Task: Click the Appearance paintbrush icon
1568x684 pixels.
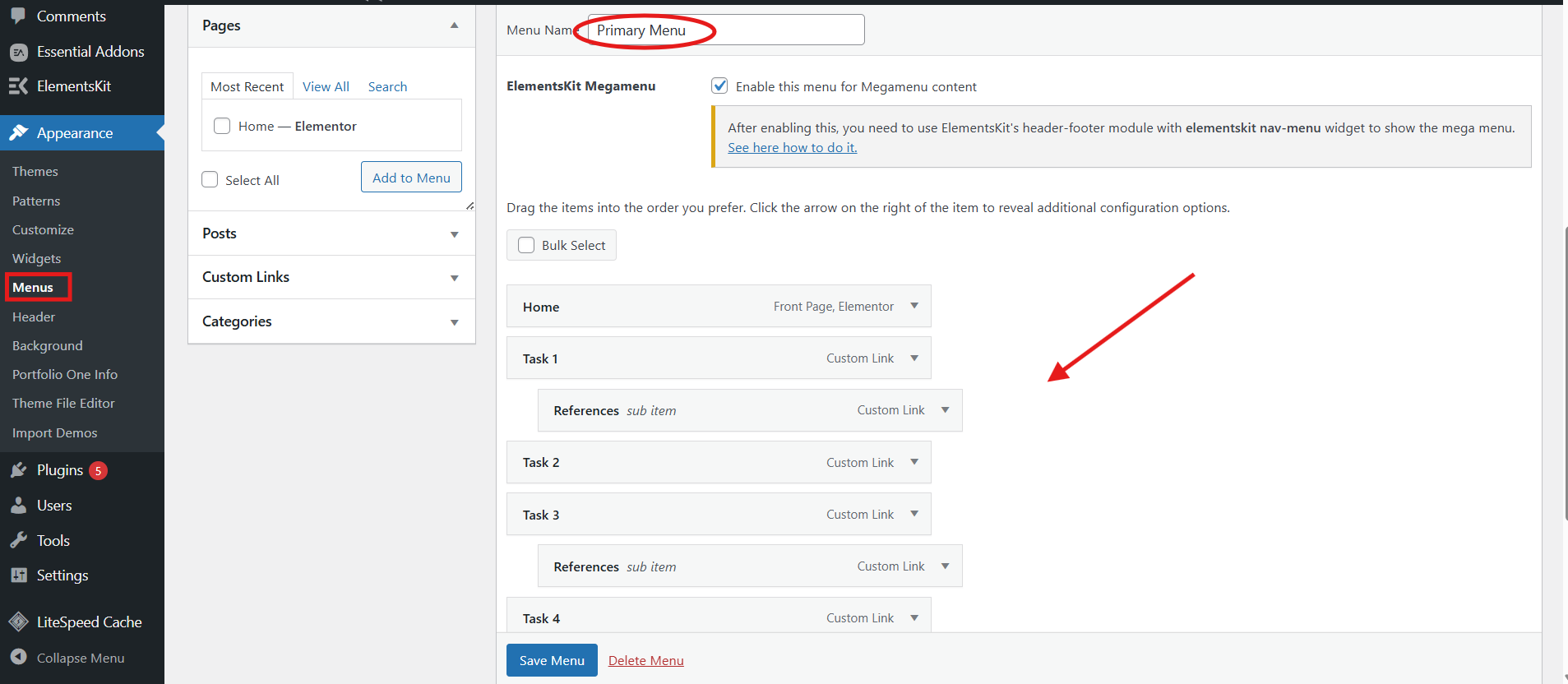Action: click(x=18, y=133)
